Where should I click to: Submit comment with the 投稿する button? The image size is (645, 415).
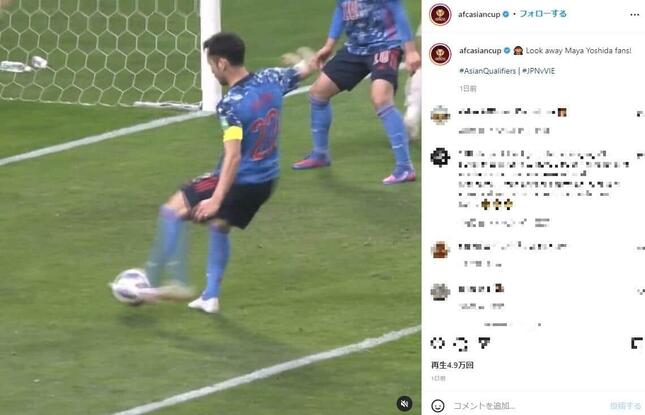[625, 406]
